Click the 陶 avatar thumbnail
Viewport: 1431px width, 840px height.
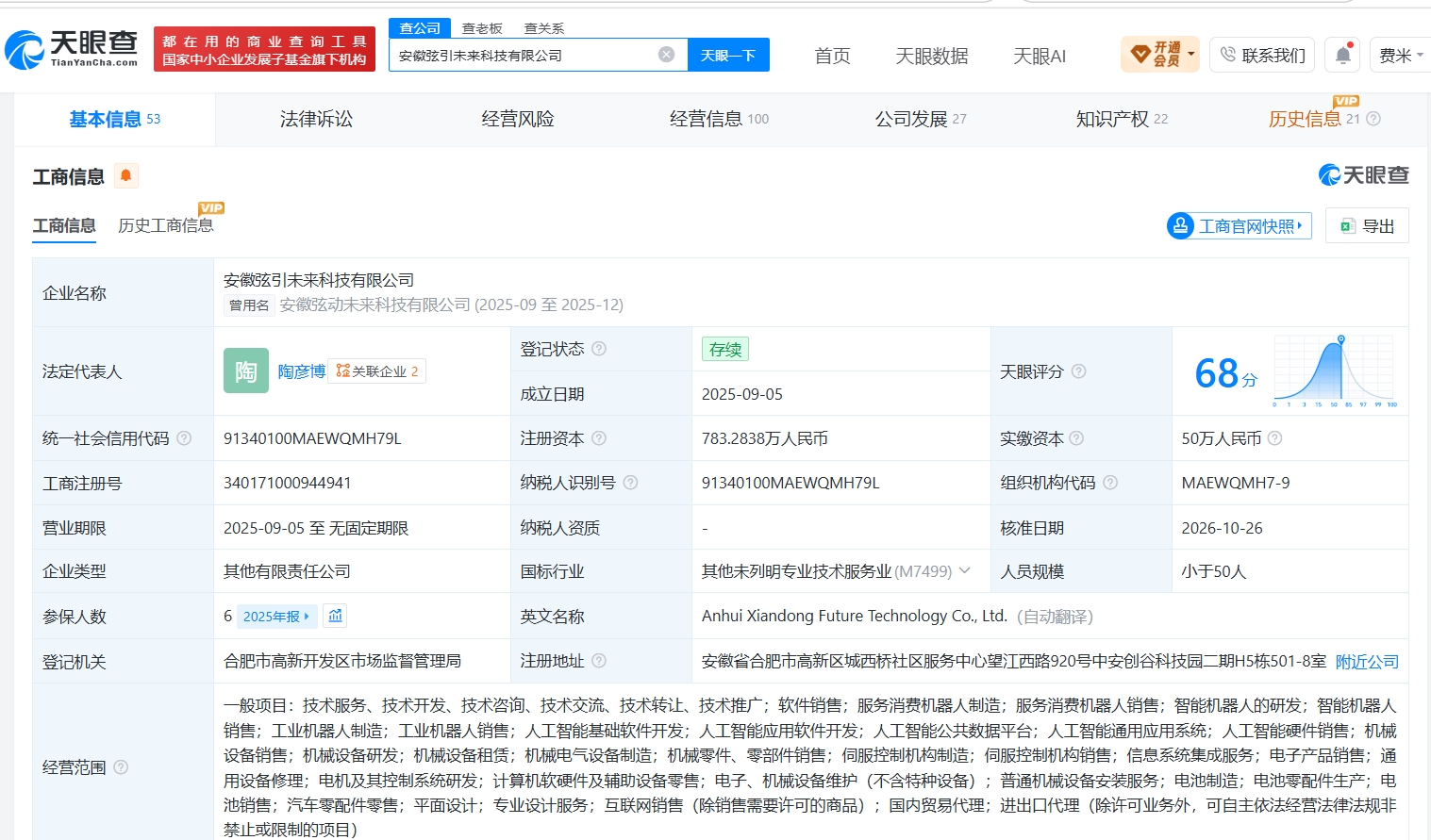click(x=246, y=371)
